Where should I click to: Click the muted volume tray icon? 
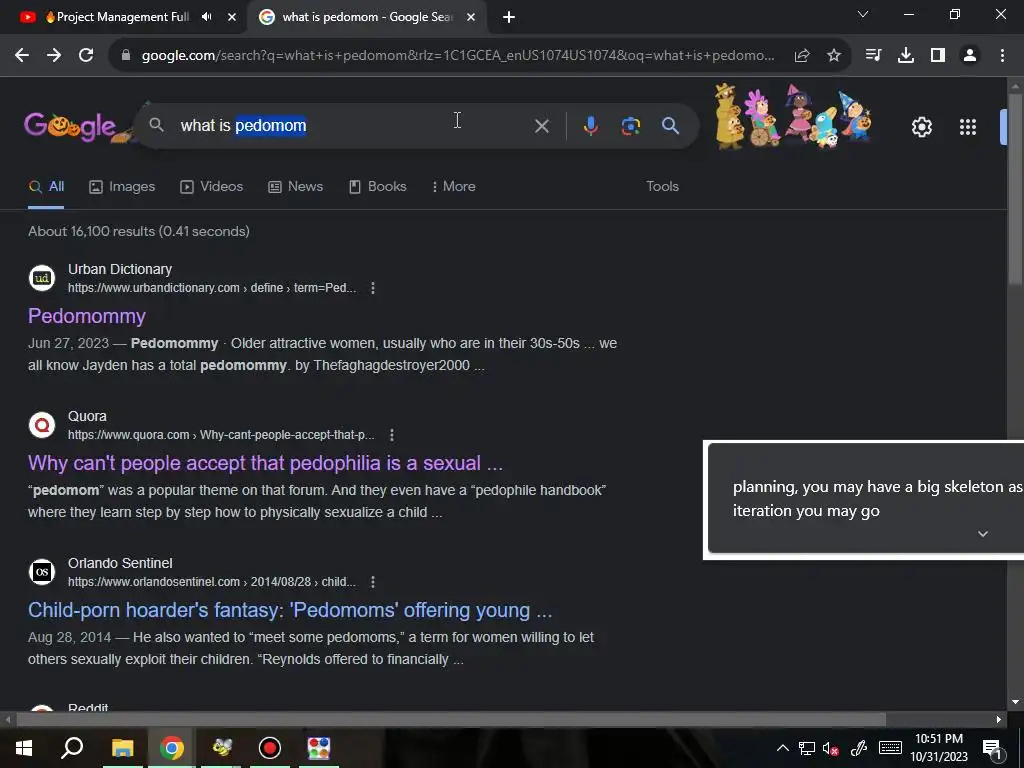pos(831,748)
